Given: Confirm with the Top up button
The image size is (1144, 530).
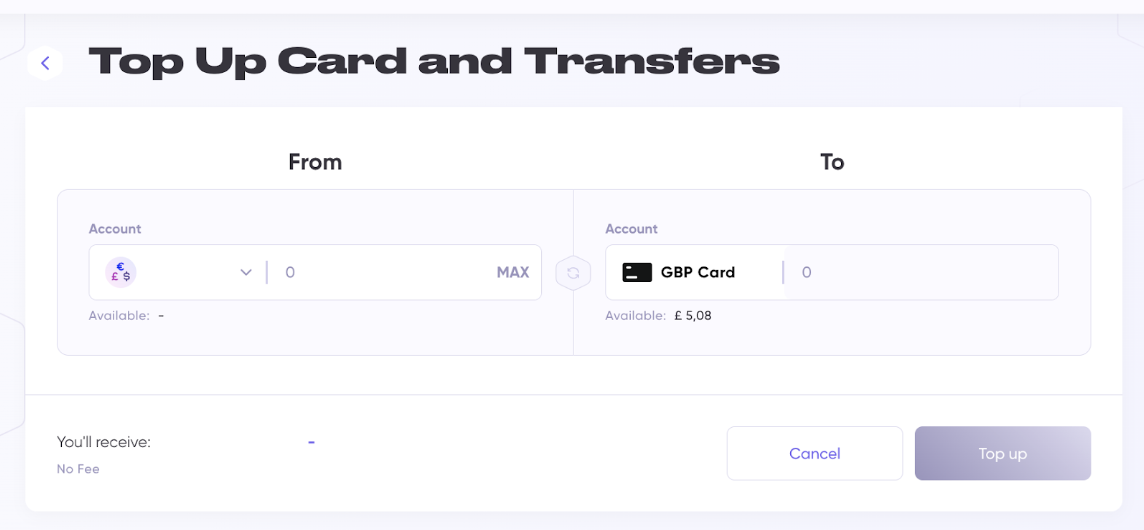Looking at the screenshot, I should pyautogui.click(x=1002, y=453).
